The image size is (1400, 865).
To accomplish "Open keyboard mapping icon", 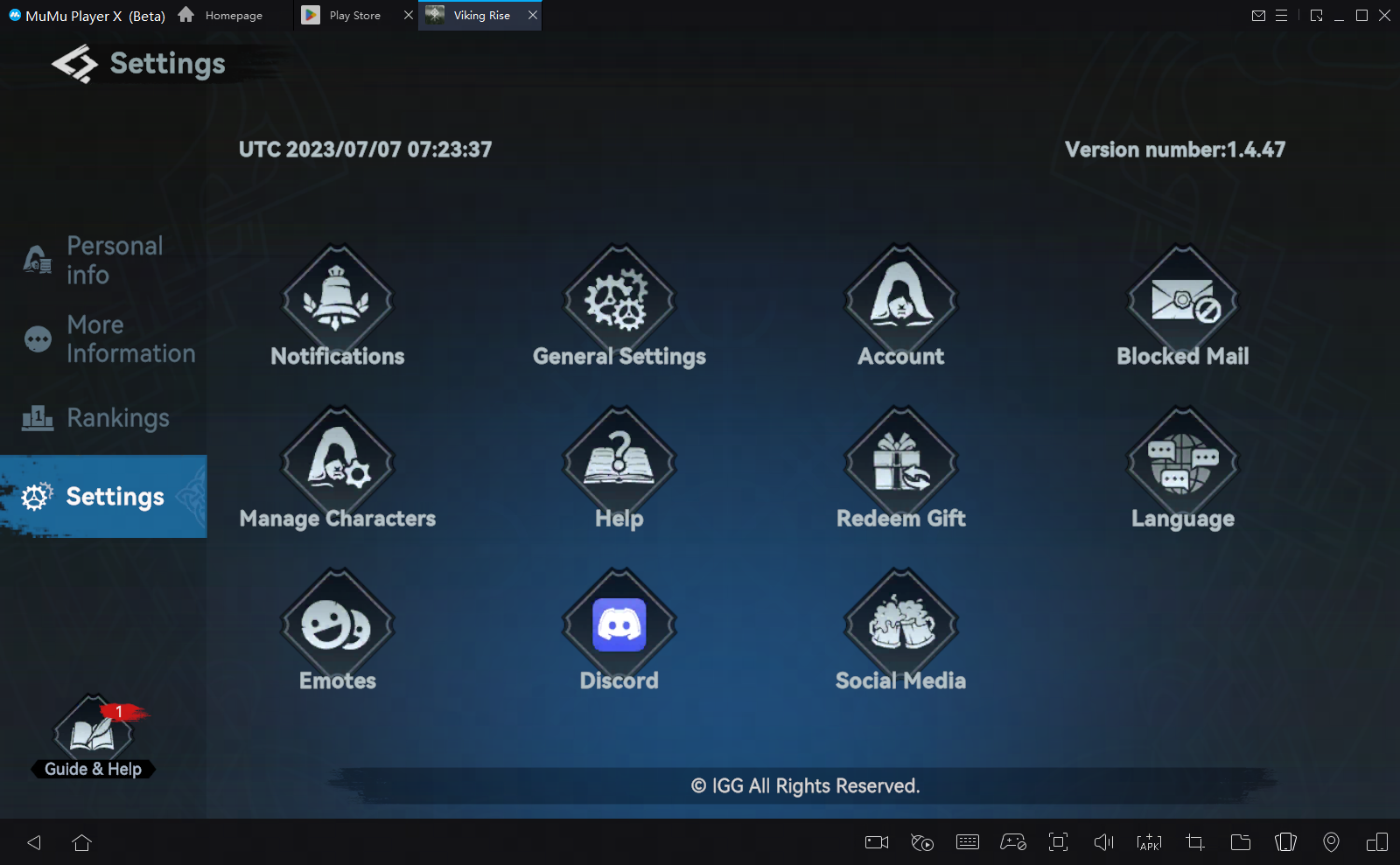I will 968,842.
